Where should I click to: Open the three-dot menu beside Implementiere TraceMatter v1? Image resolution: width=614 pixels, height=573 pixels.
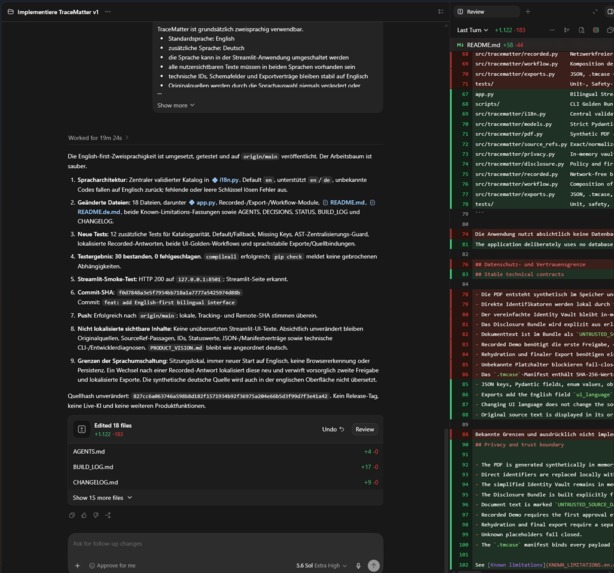(x=108, y=12)
